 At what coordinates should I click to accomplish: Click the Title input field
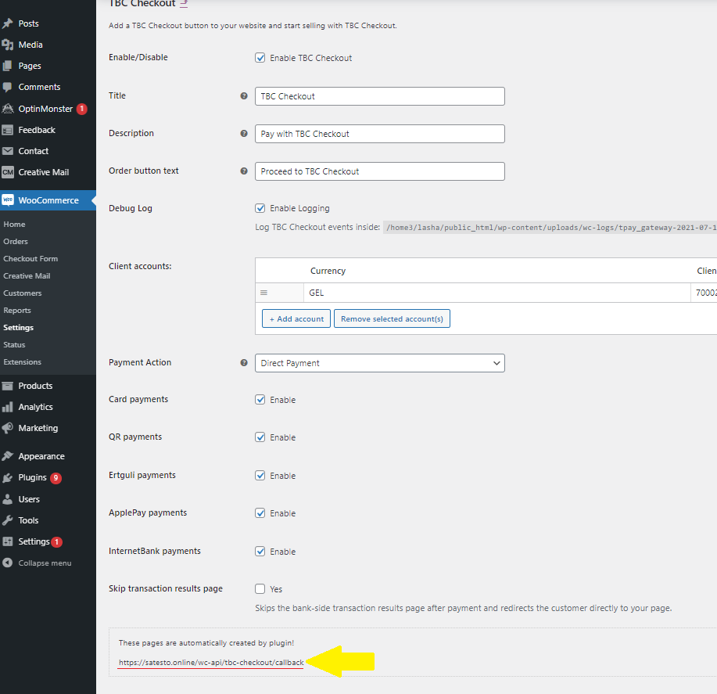380,96
